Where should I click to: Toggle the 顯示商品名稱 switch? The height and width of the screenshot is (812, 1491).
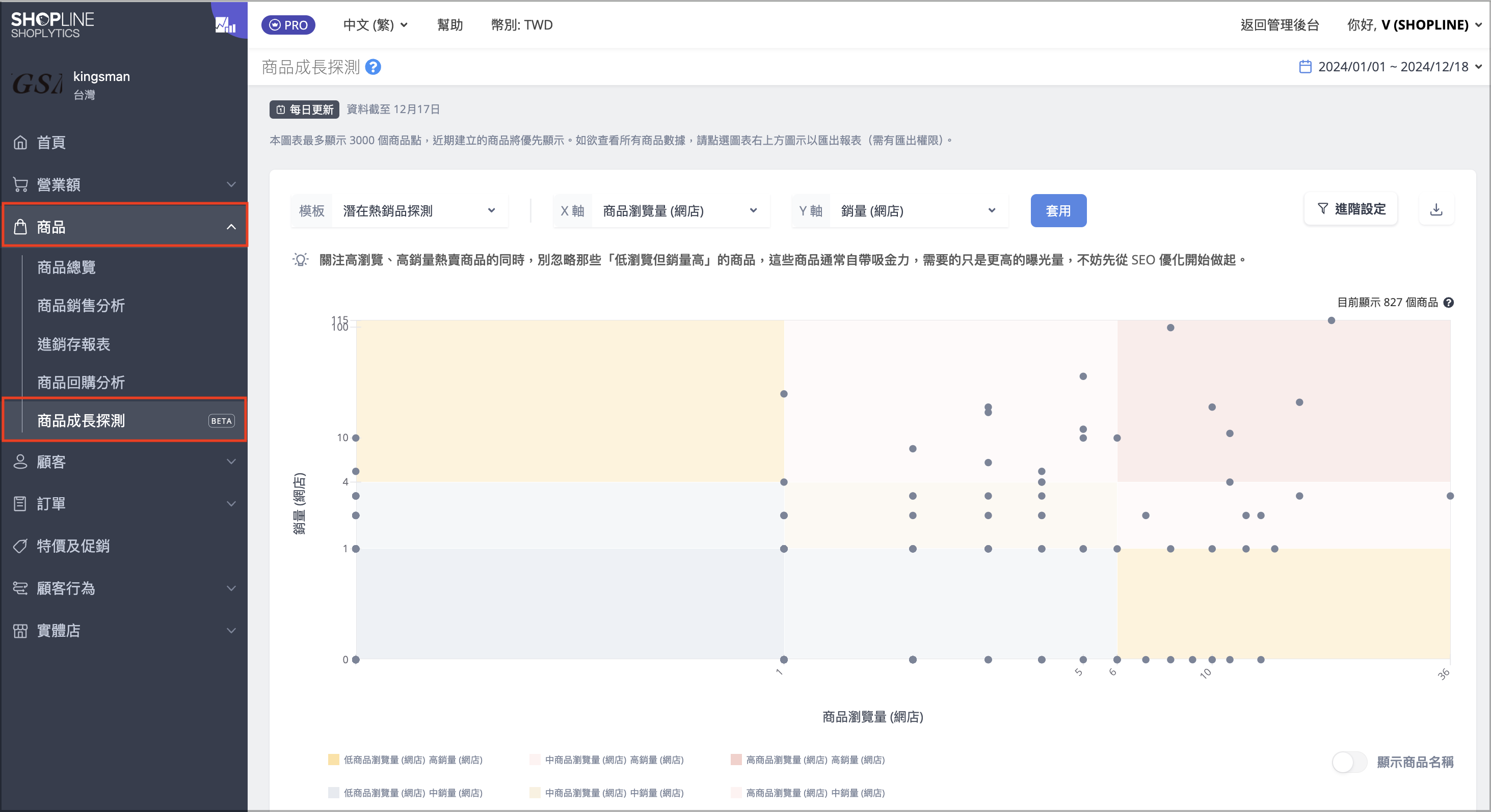(x=1349, y=762)
